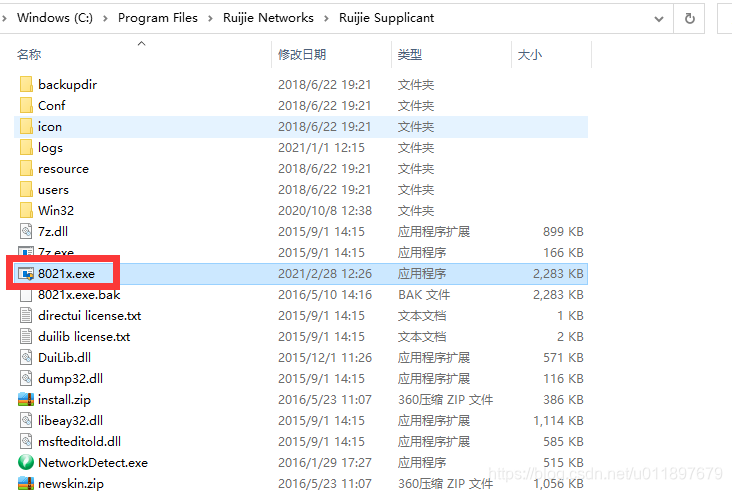
Task: Click the date 2021/2/28 12:26
Action: (325, 274)
